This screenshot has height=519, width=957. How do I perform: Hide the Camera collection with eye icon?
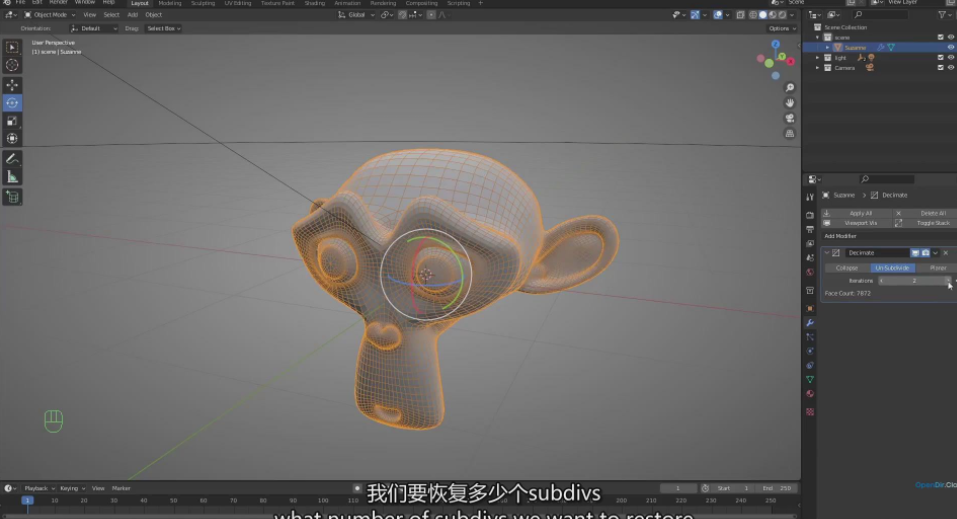pyautogui.click(x=950, y=68)
